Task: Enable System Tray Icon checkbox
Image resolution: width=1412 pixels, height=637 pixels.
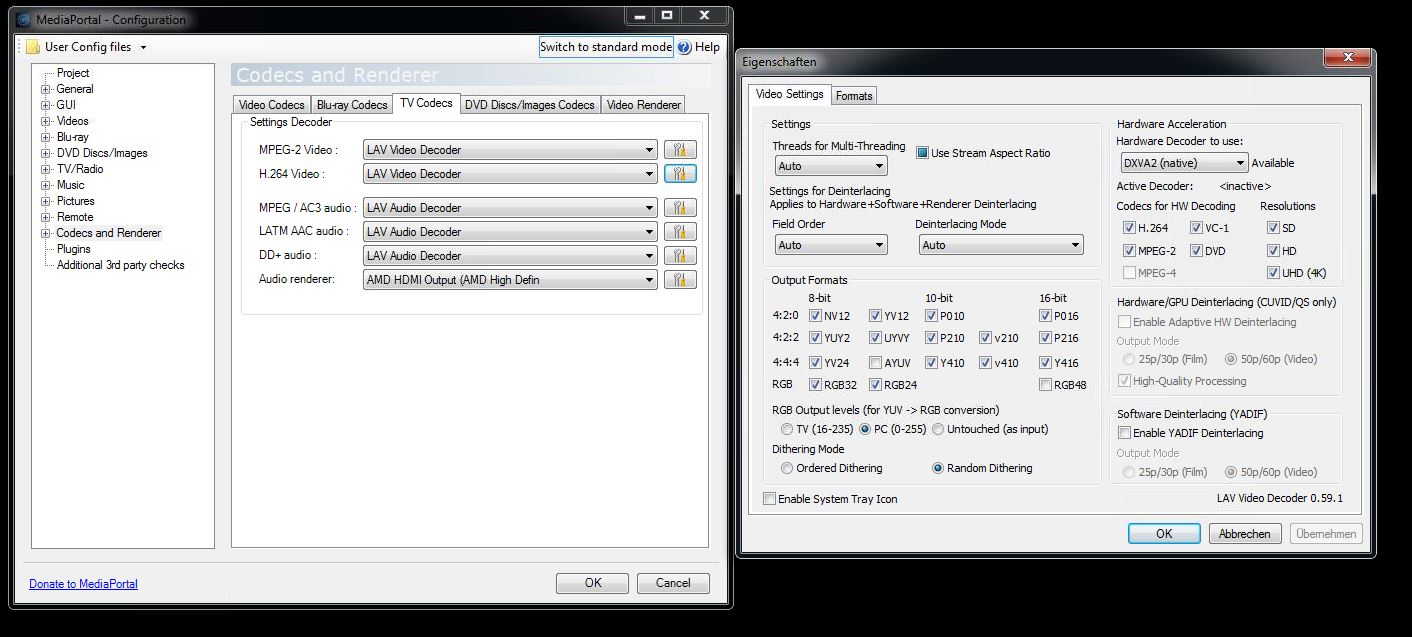Action: 769,499
